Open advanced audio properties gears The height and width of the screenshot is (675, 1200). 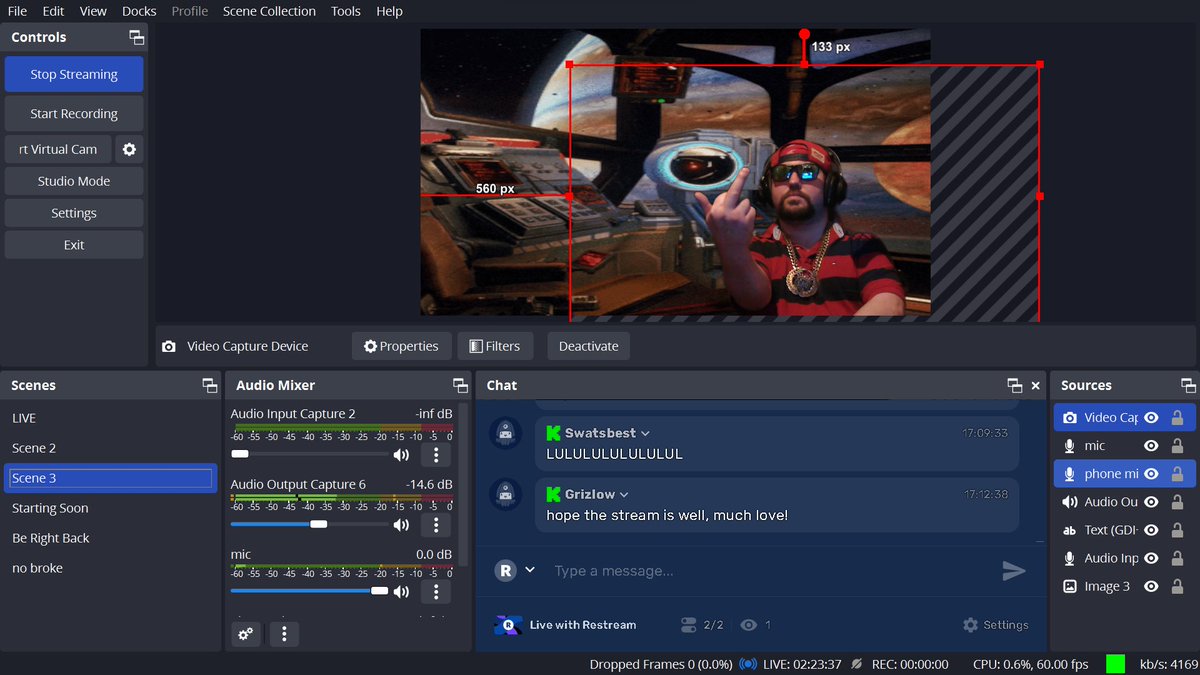tap(245, 633)
